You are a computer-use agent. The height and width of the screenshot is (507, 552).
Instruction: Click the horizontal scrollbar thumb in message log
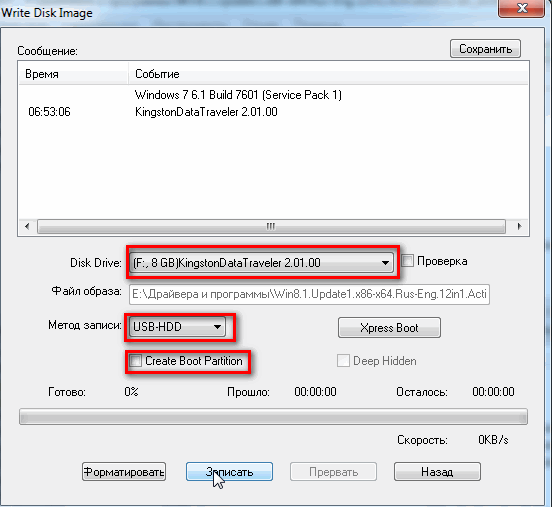coord(271,226)
